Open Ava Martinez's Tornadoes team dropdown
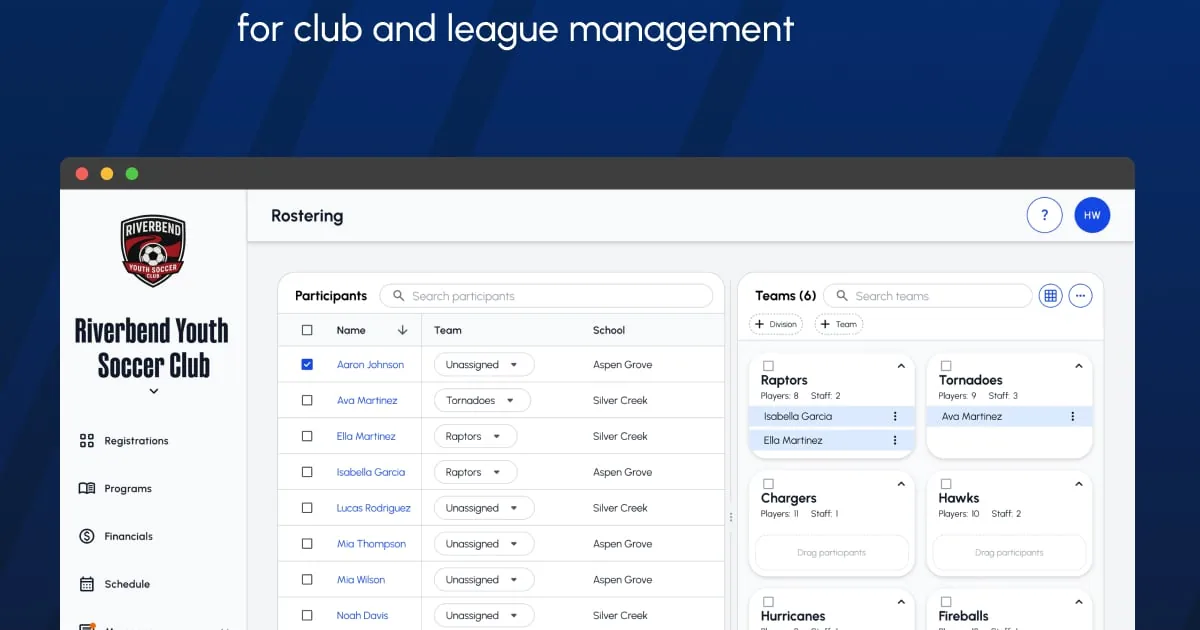1200x630 pixels. point(482,401)
